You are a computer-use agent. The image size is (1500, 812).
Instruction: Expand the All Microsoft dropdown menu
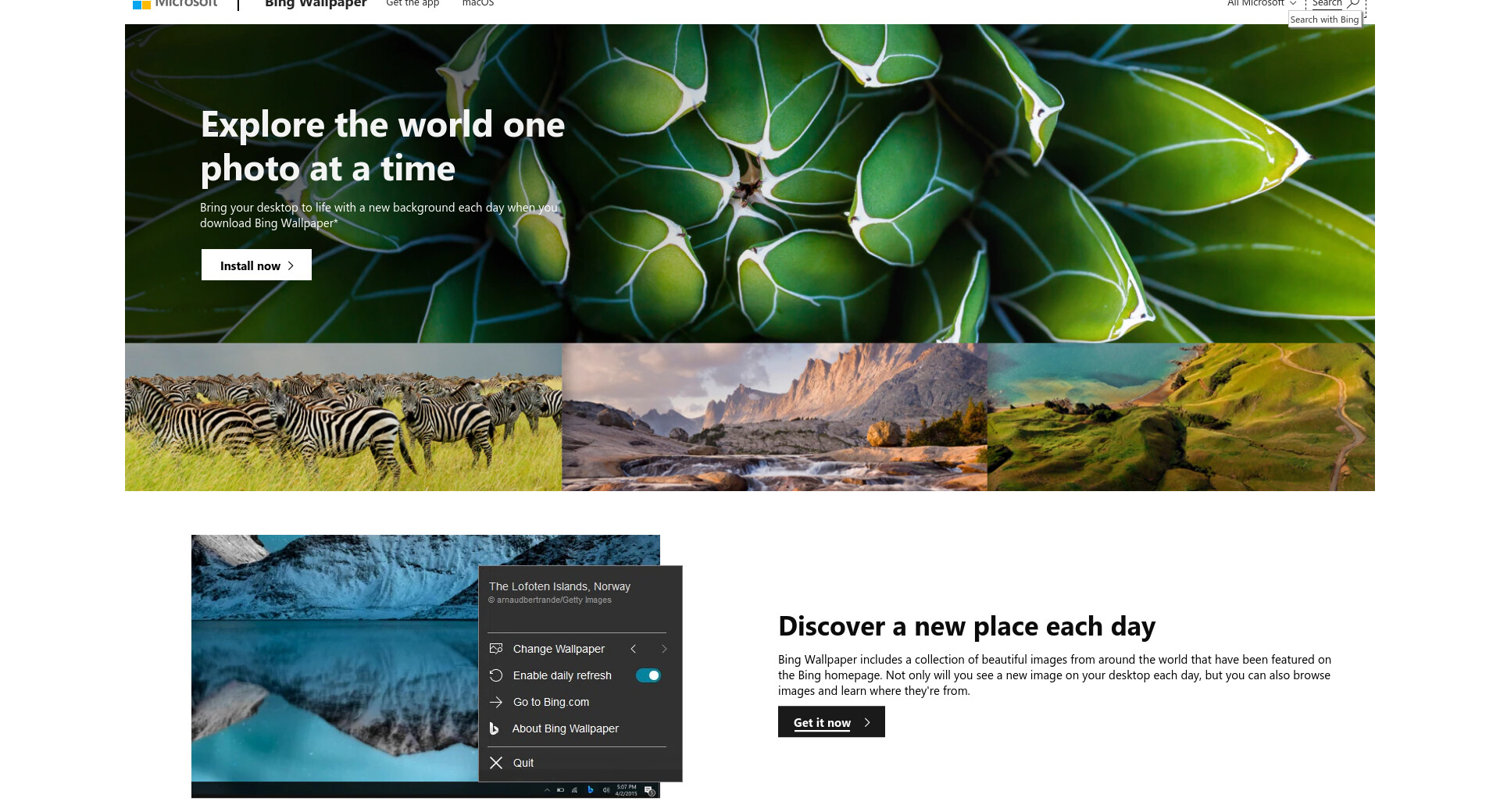tap(1261, 4)
